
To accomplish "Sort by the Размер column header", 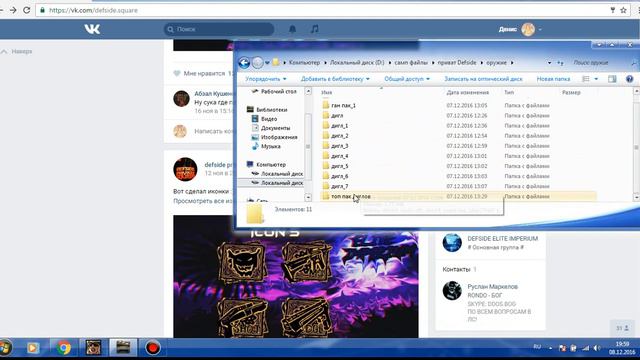I will point(571,93).
